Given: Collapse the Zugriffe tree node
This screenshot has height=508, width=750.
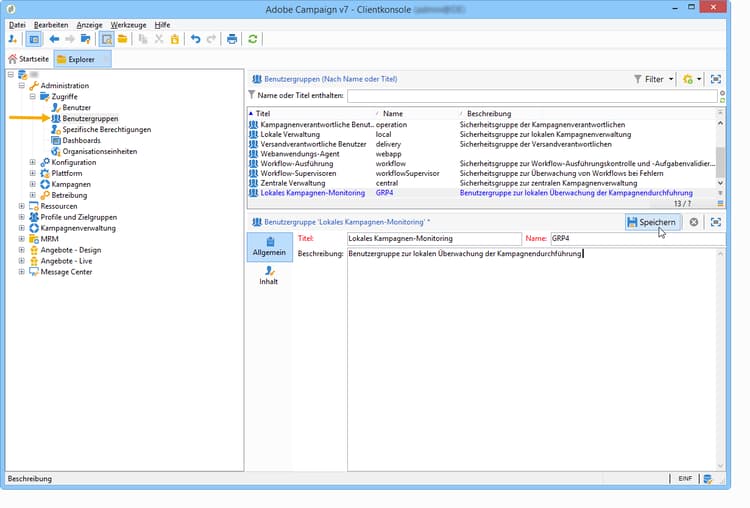Looking at the screenshot, I should pos(33,97).
